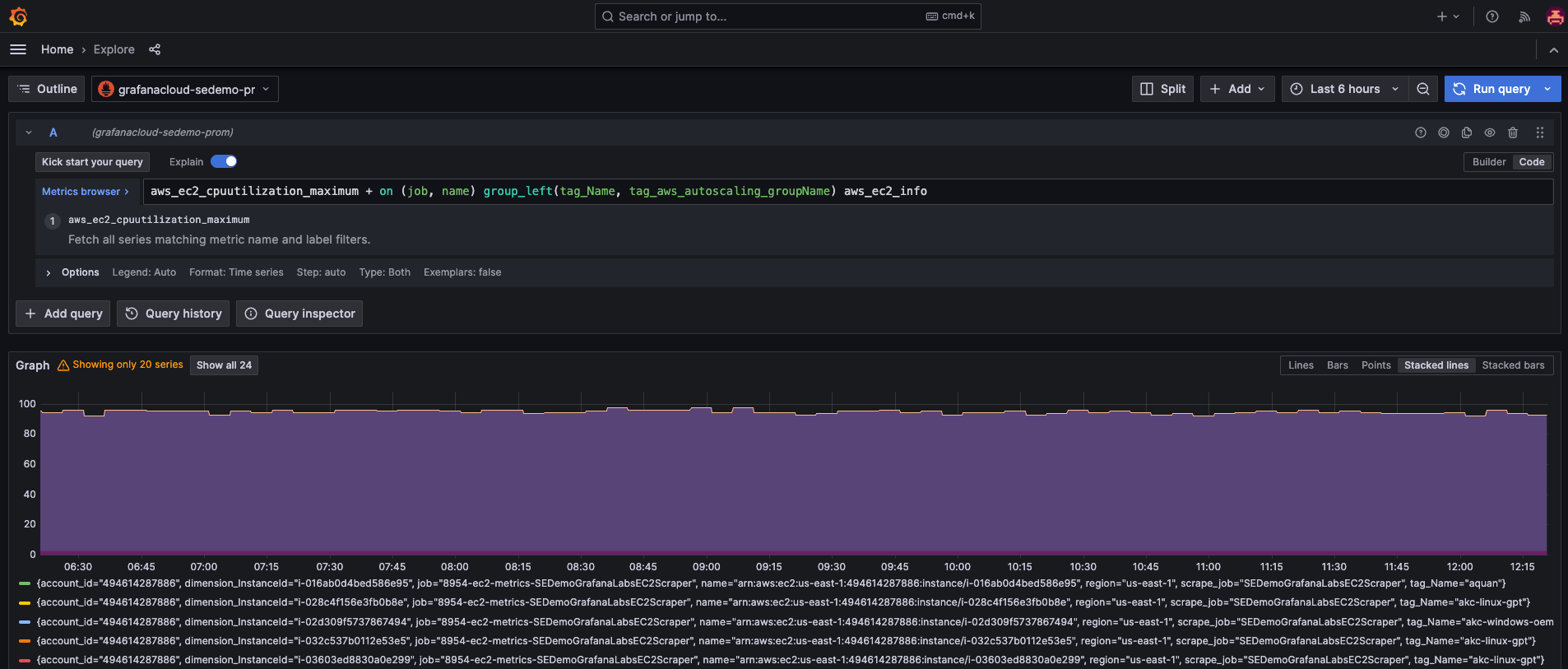Open the help question mark icon

point(1491,16)
